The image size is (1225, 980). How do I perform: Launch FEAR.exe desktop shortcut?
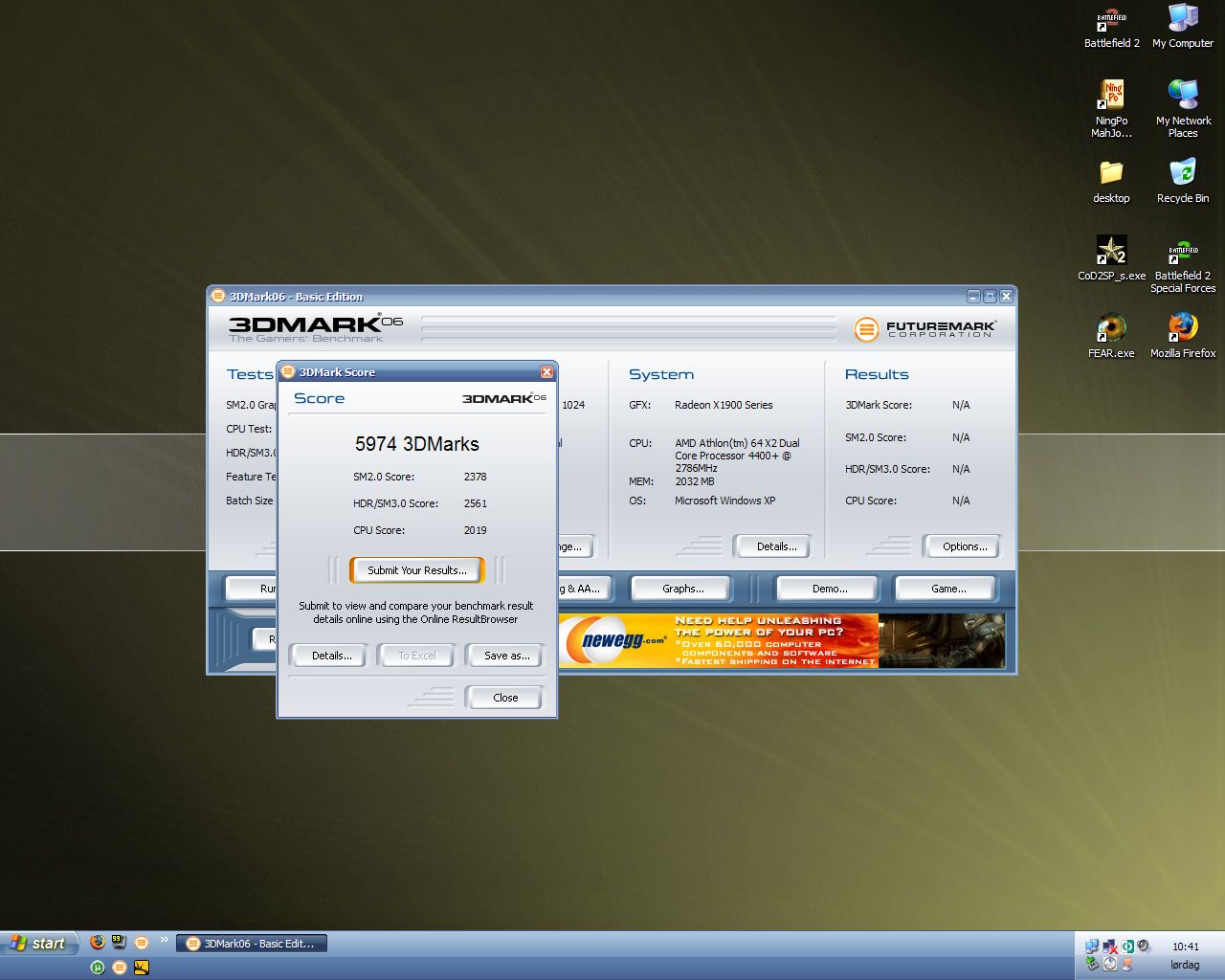1111,335
